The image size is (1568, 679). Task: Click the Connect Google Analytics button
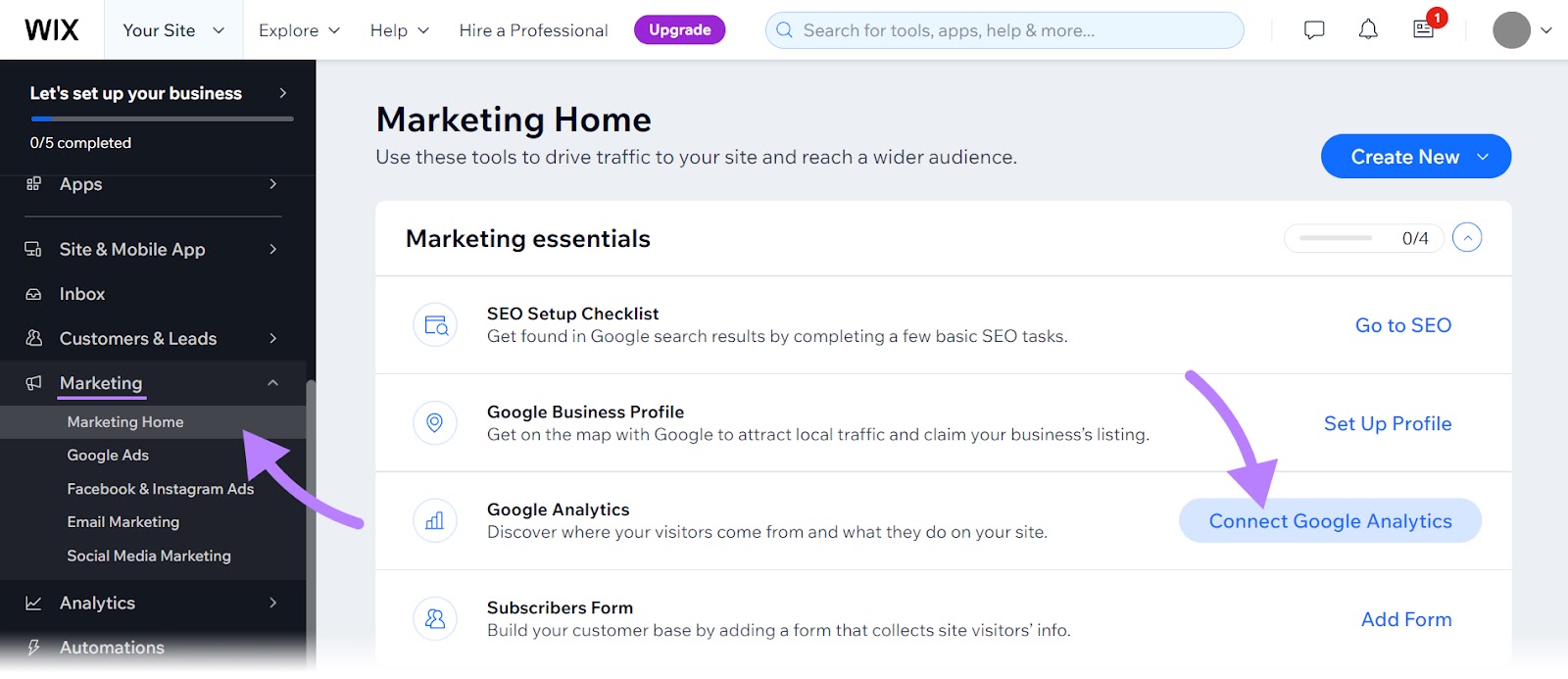[1328, 520]
